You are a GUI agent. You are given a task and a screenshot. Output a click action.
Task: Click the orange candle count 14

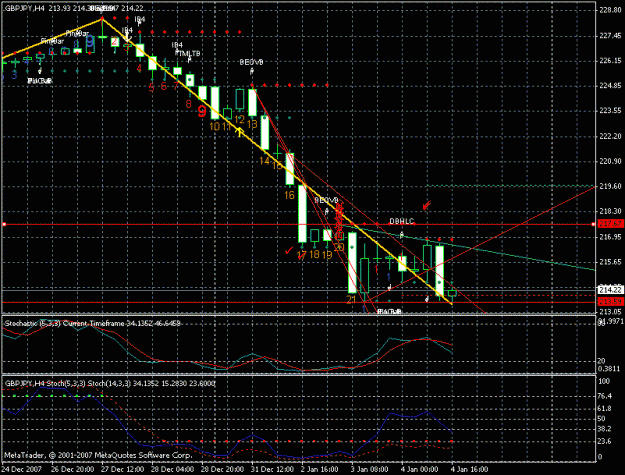[264, 161]
